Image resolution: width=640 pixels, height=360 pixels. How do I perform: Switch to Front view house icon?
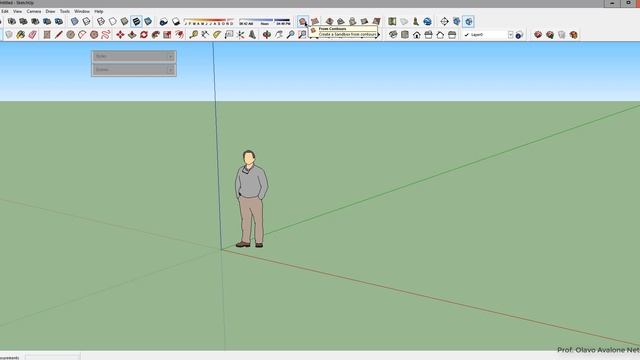[x=417, y=35]
